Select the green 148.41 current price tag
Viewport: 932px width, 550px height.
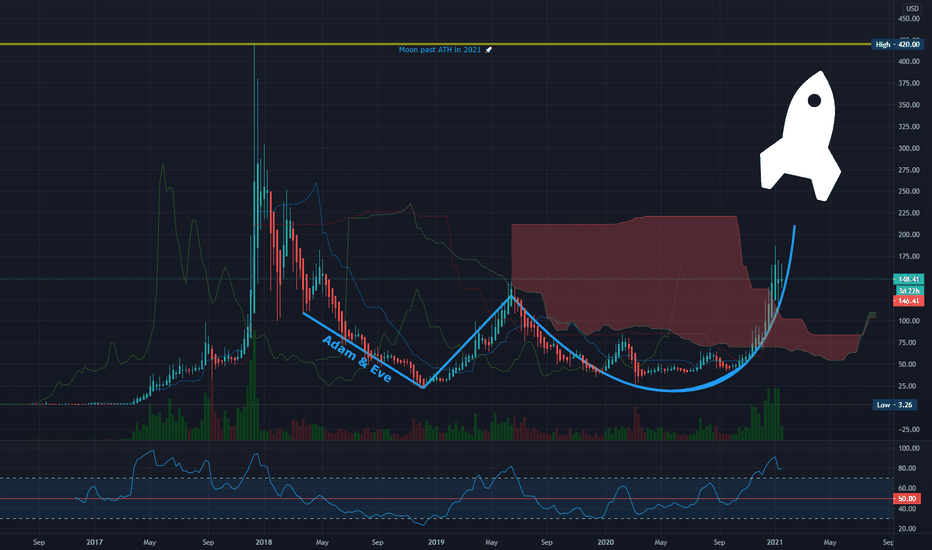click(908, 279)
